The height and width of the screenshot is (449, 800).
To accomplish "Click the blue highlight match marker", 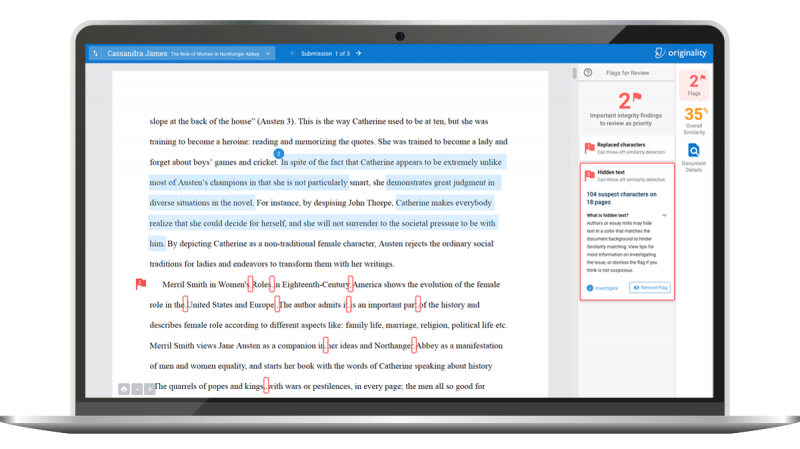I will [x=265, y=153].
